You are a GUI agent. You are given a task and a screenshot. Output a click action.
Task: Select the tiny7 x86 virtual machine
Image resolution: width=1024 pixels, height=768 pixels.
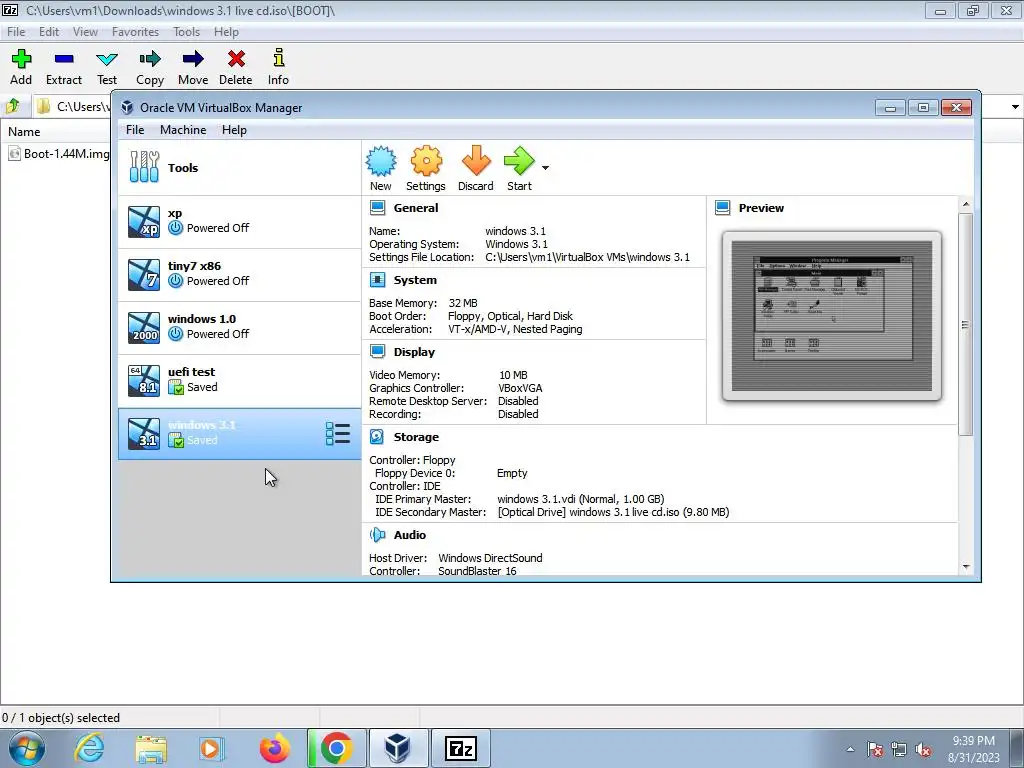pyautogui.click(x=239, y=274)
